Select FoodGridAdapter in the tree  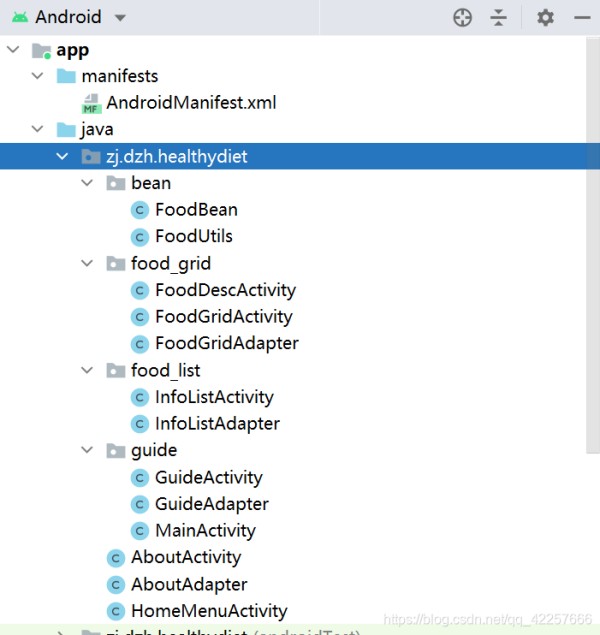[x=227, y=344]
